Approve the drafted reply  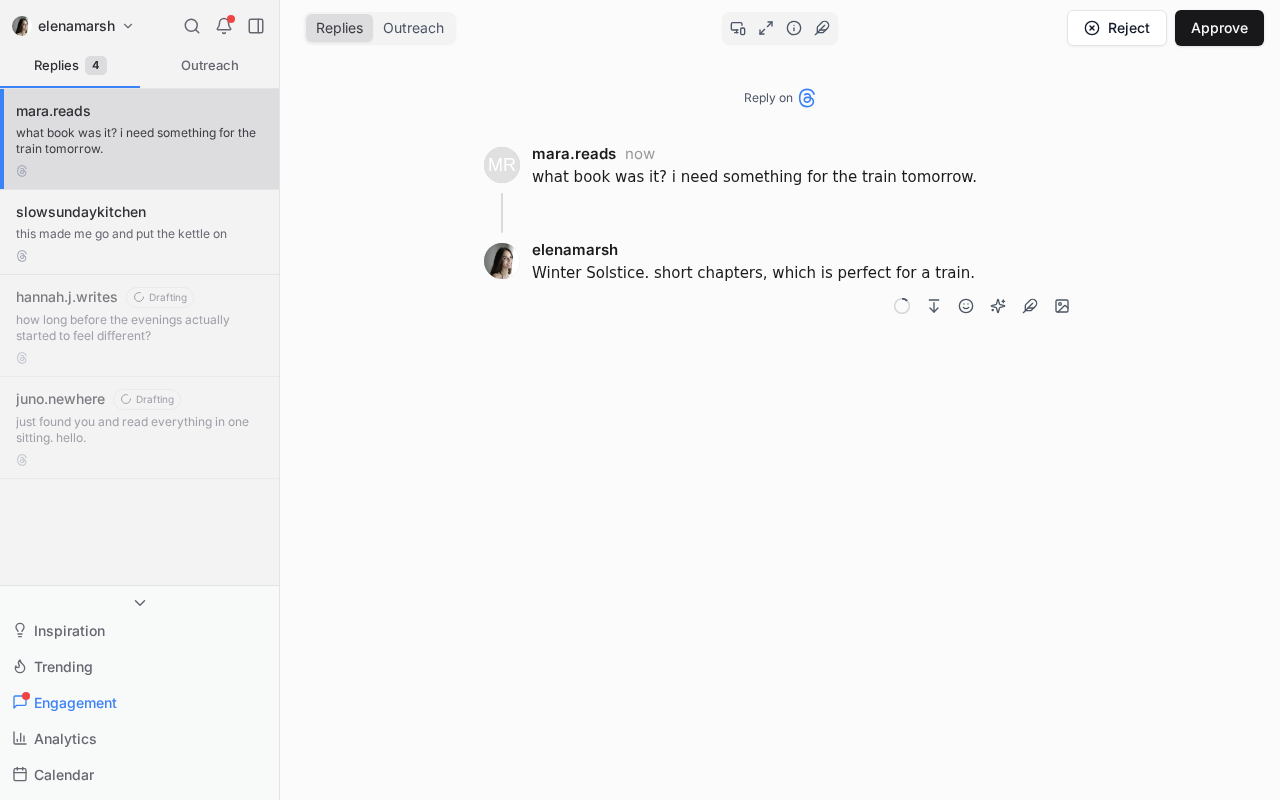click(1219, 28)
